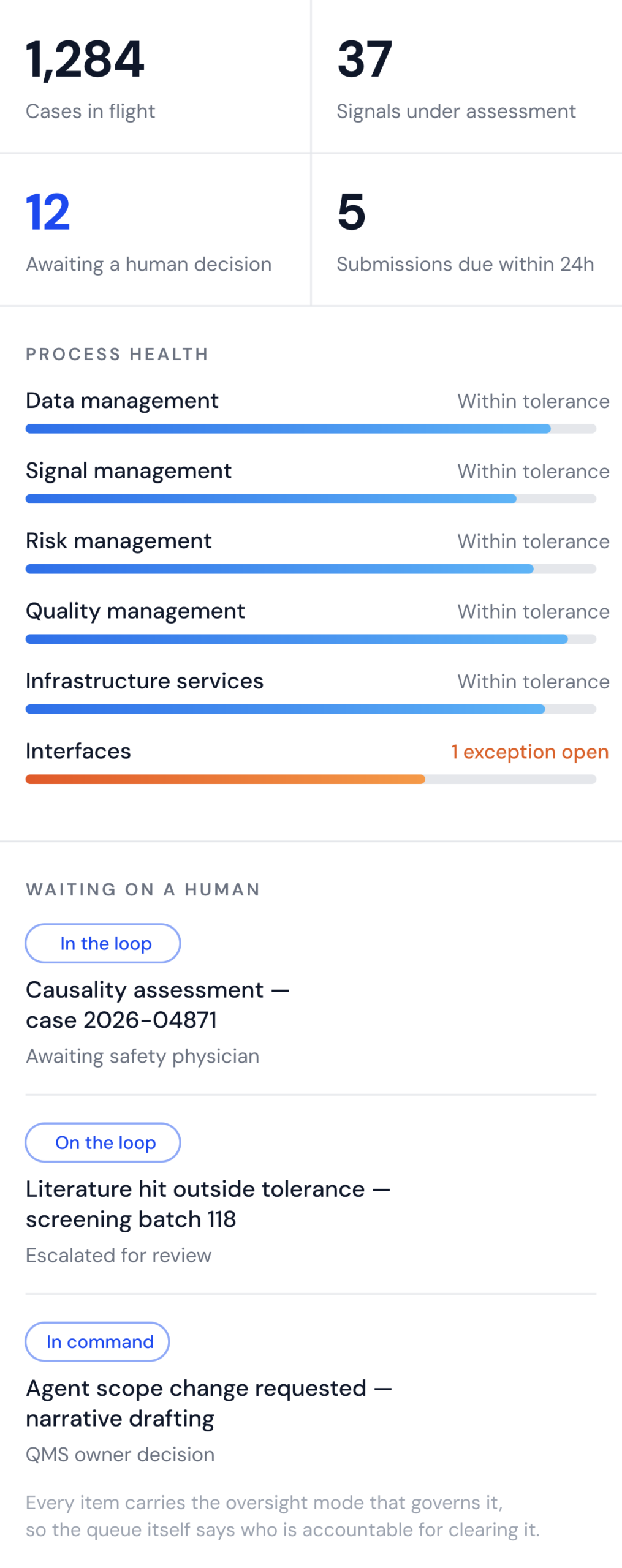Open the 37 Signals under assessment card

click(x=467, y=76)
